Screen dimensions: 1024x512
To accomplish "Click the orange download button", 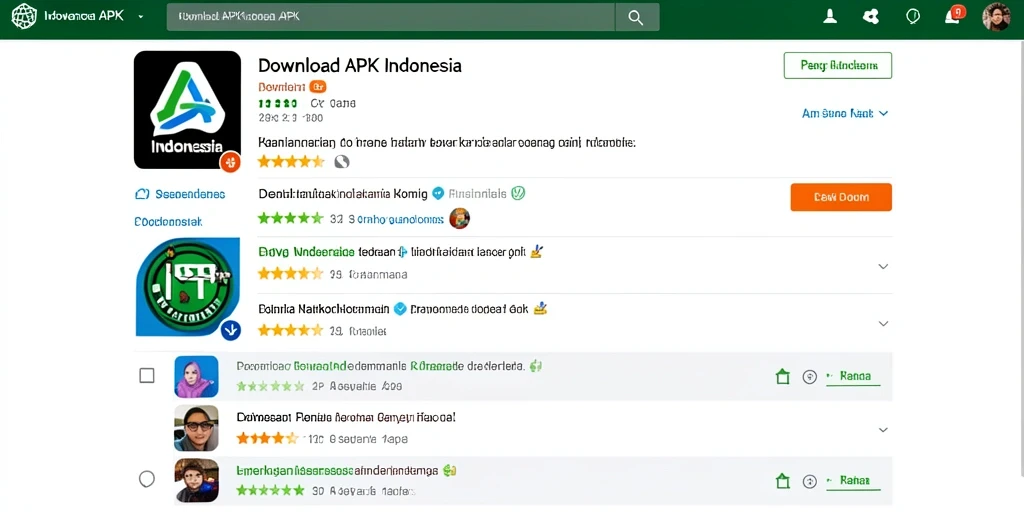I will 840,197.
